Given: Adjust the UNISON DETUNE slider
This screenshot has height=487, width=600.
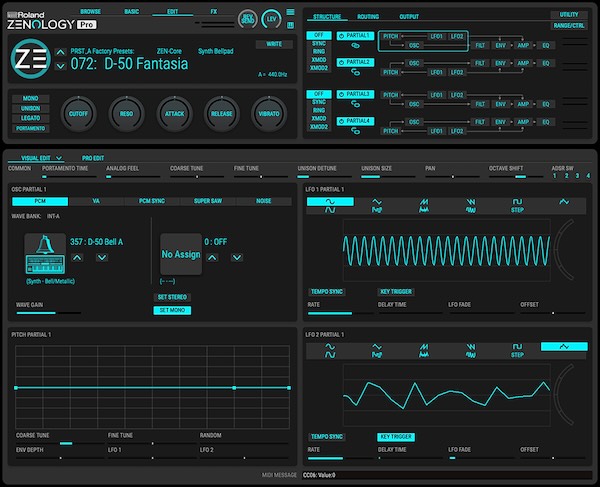Looking at the screenshot, I should click(324, 177).
